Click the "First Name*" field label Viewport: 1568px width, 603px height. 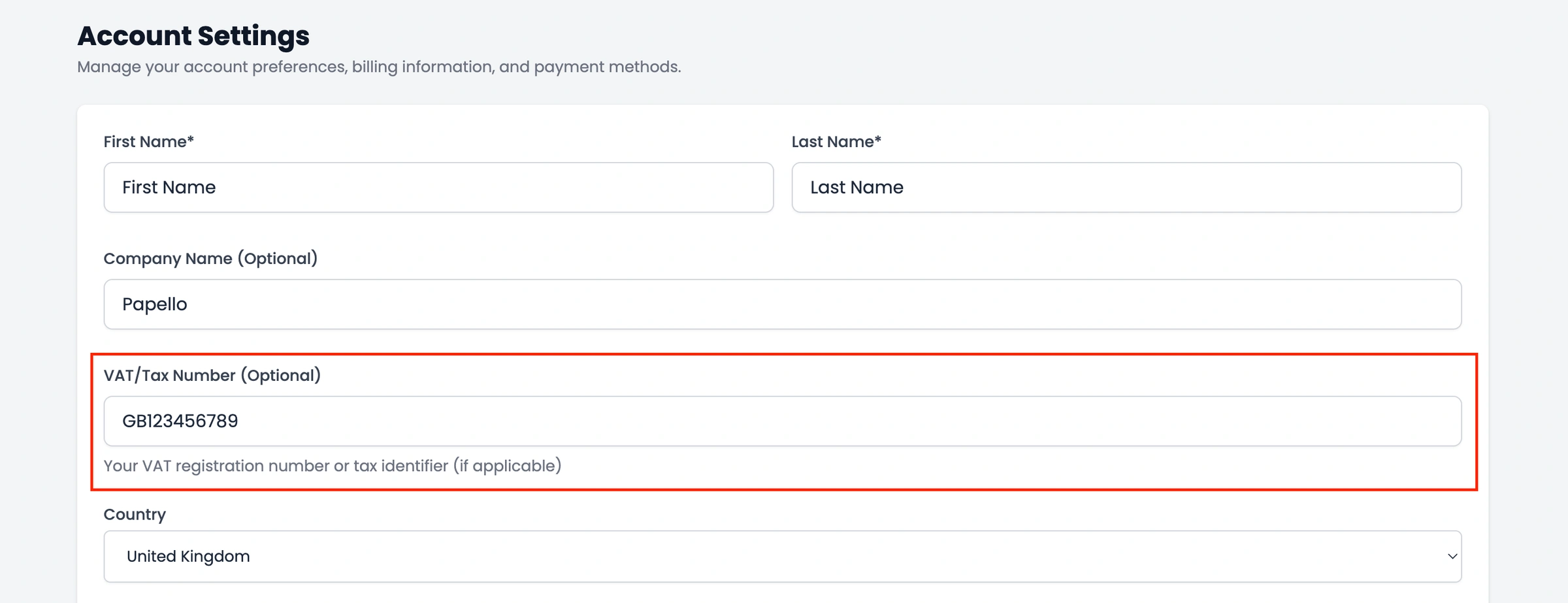(x=148, y=142)
